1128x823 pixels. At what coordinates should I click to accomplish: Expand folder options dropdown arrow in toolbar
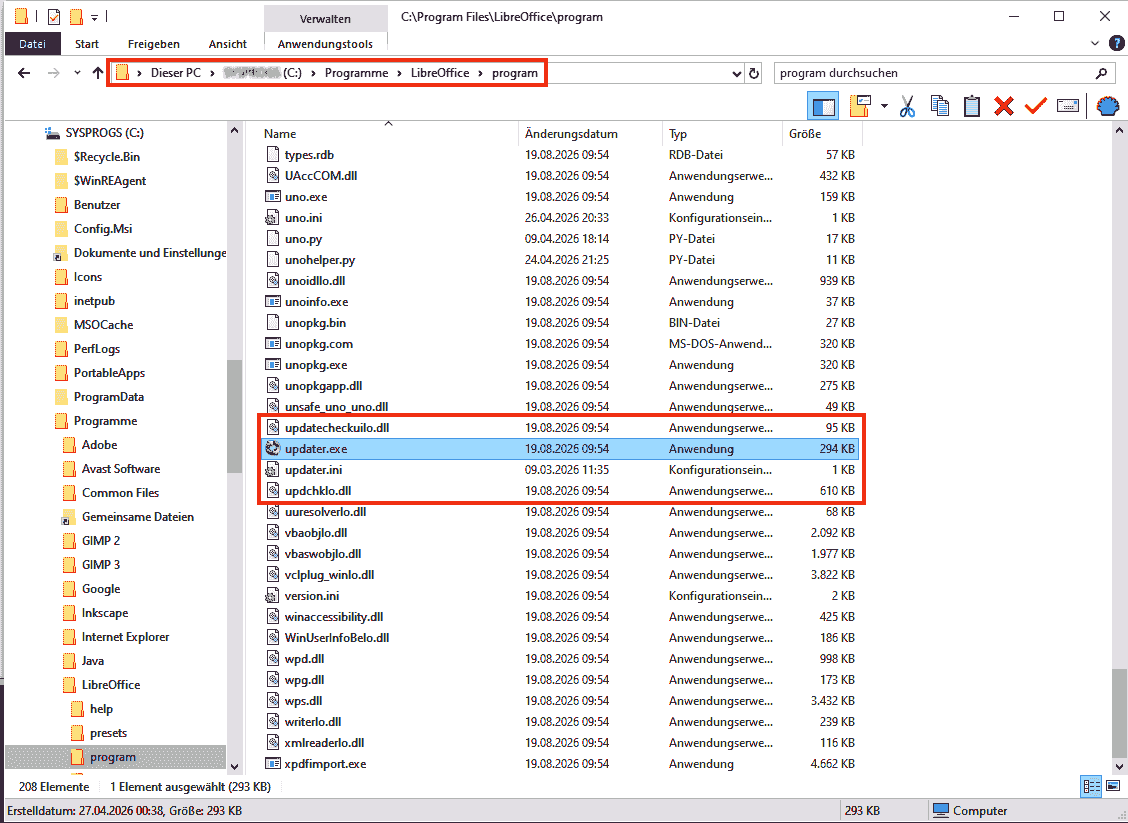point(884,107)
